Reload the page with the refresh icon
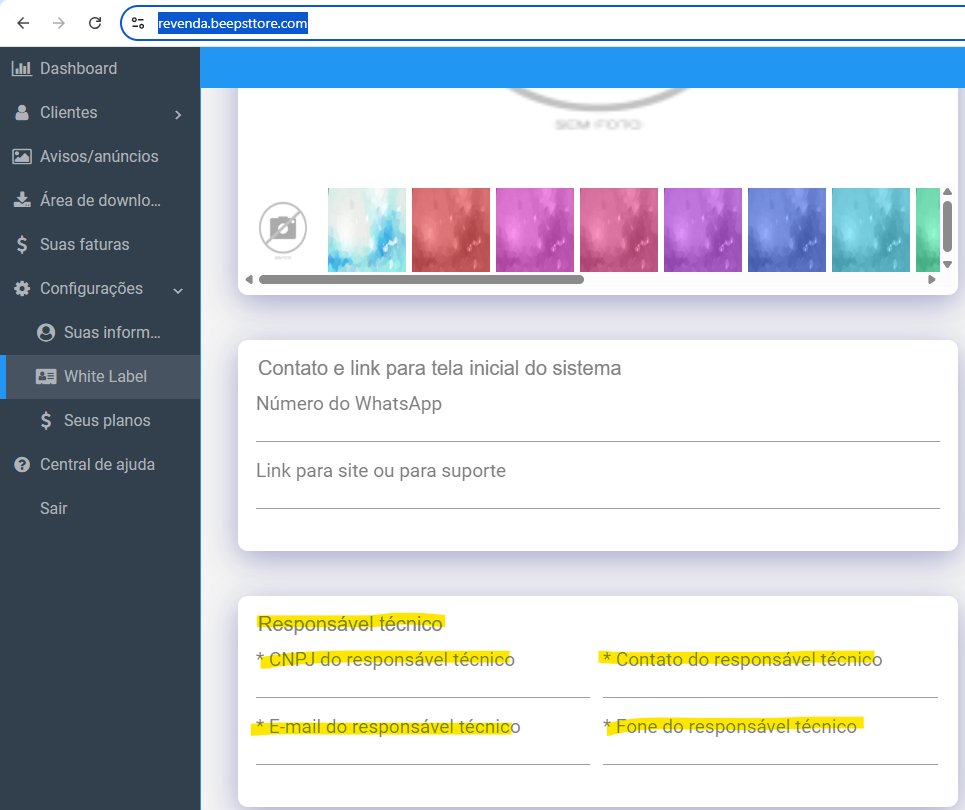The height and width of the screenshot is (810, 965). tap(95, 23)
